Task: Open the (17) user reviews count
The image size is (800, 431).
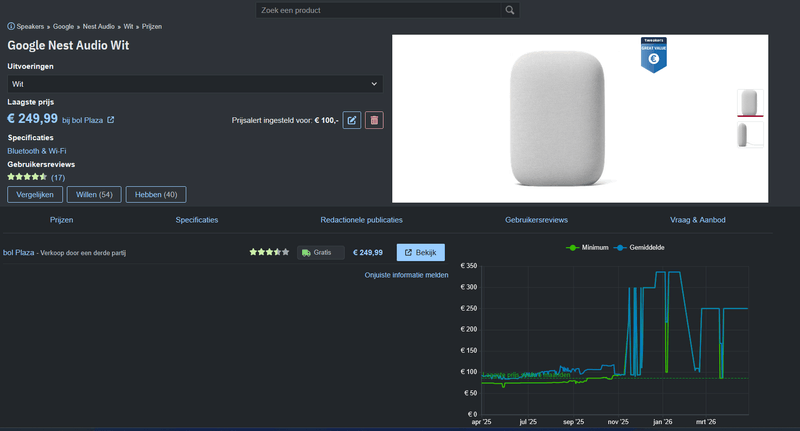Action: (x=58, y=178)
